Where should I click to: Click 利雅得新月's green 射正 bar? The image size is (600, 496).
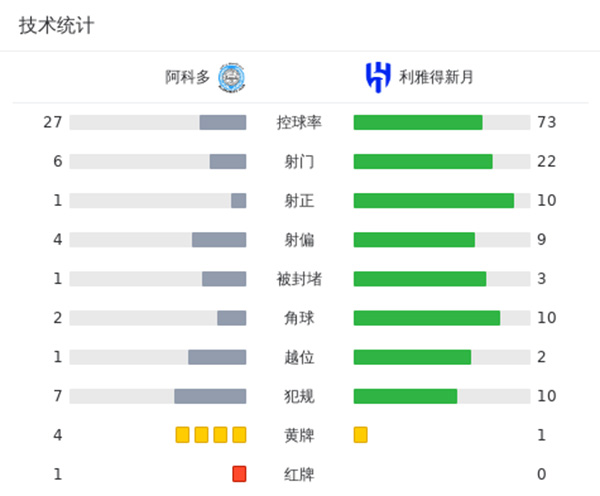pos(433,200)
